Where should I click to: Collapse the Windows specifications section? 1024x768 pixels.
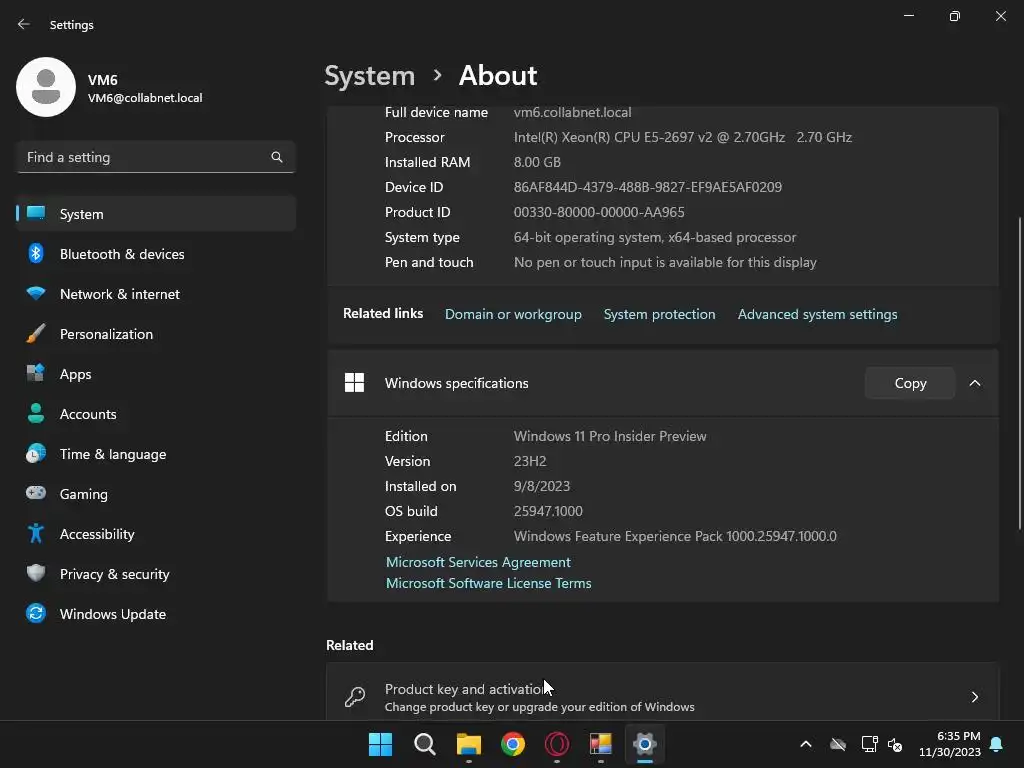(974, 383)
